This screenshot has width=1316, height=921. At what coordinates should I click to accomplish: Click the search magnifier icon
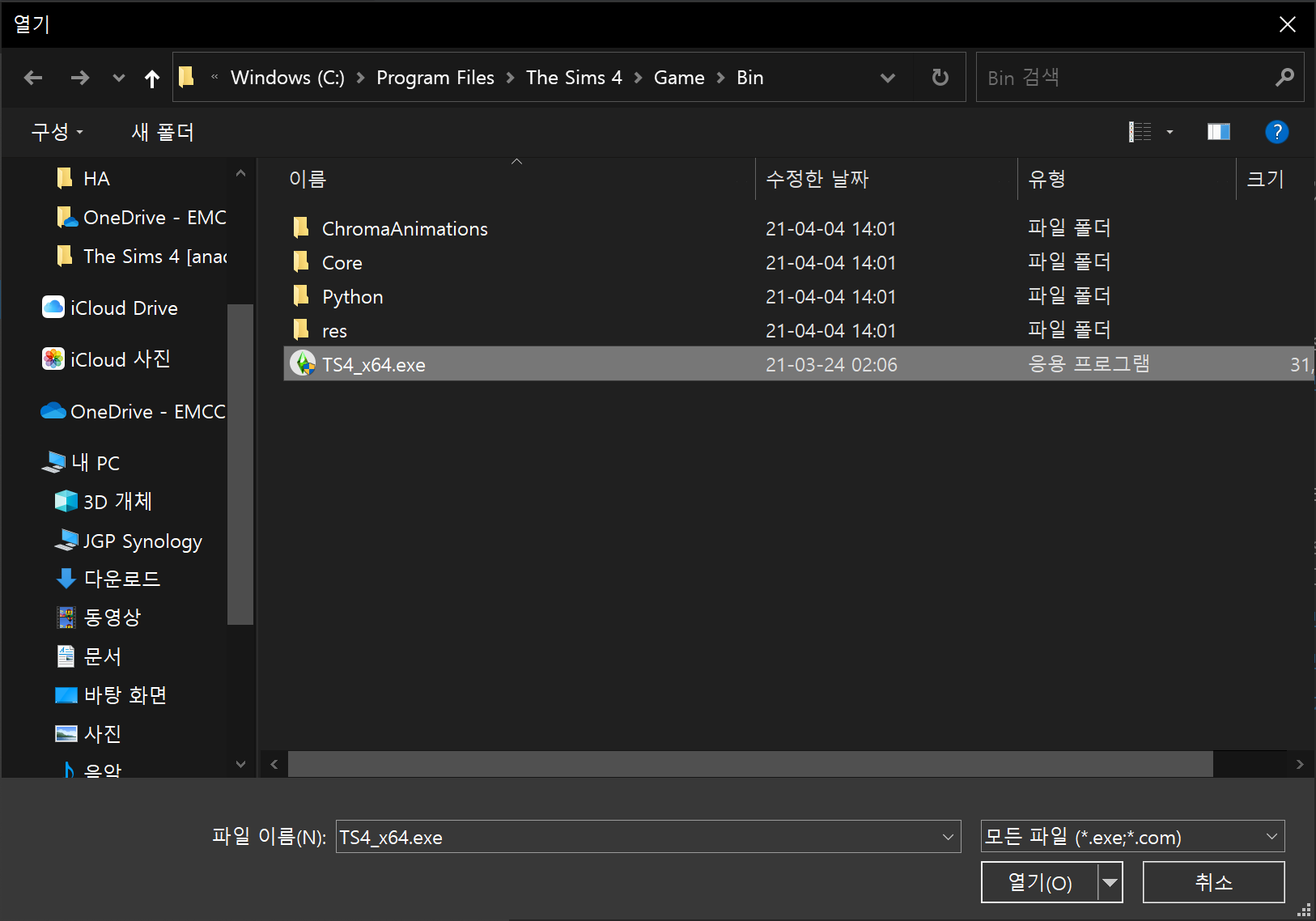1284,78
